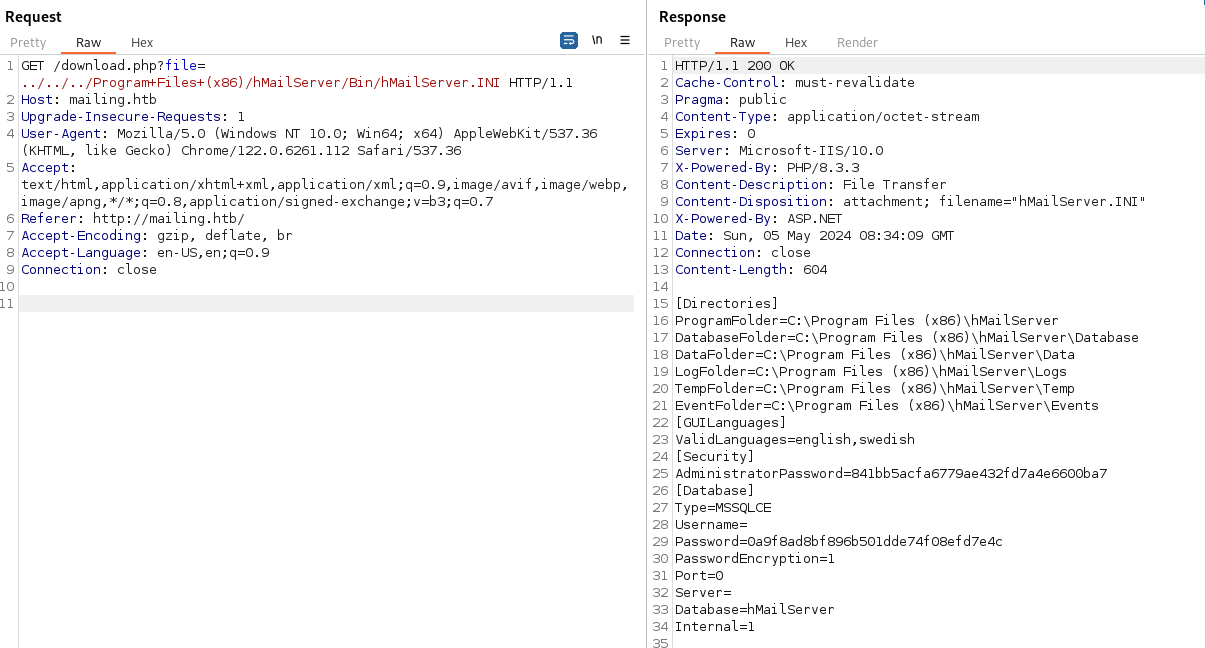Click the 'Upgrade-Insecure-Requests: 1' header
The height and width of the screenshot is (648, 1205).
[133, 116]
